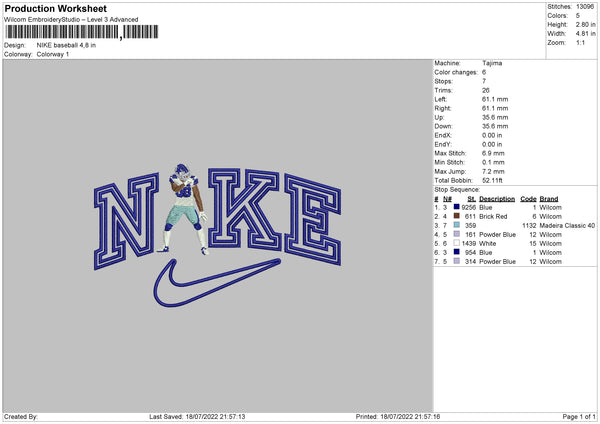Click the Production Worksheet heading
Image resolution: width=600 pixels, height=424 pixels.
(x=55, y=8)
